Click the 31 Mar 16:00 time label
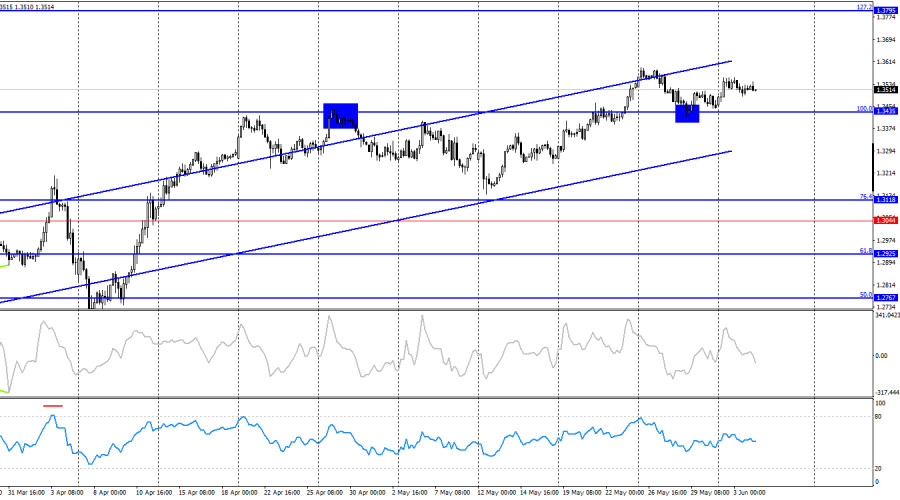900x500 pixels. [x=27, y=493]
